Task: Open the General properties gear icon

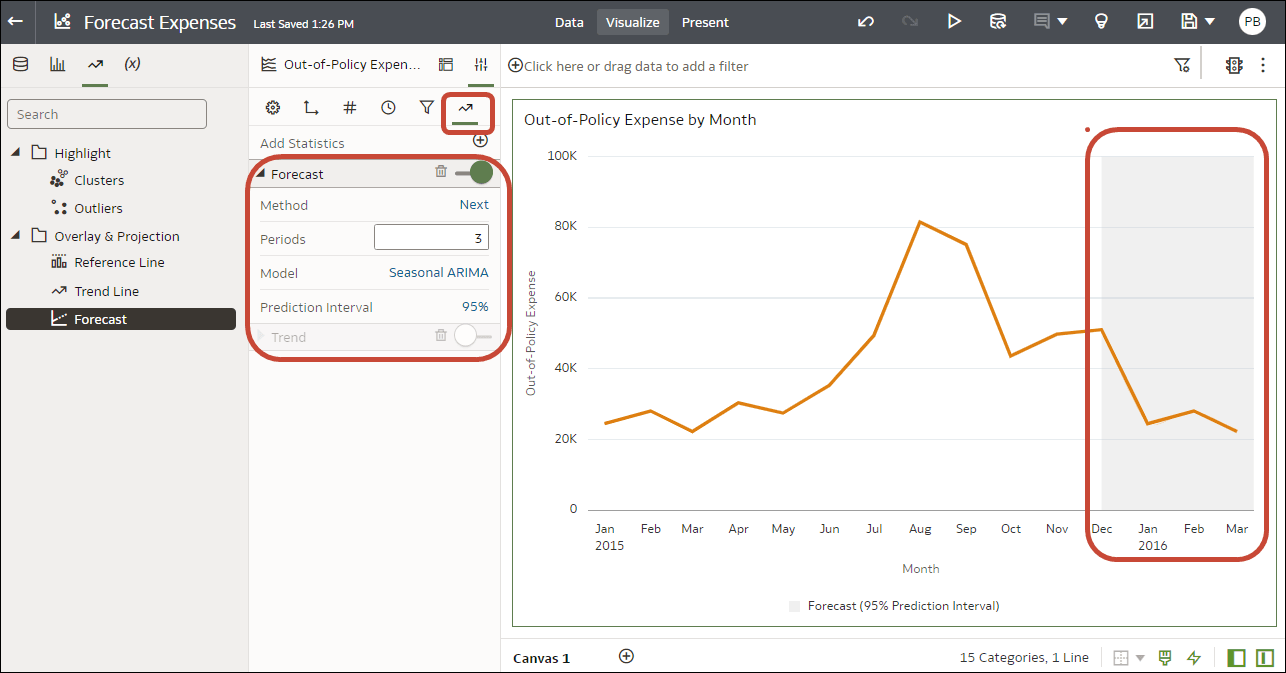Action: [x=273, y=107]
